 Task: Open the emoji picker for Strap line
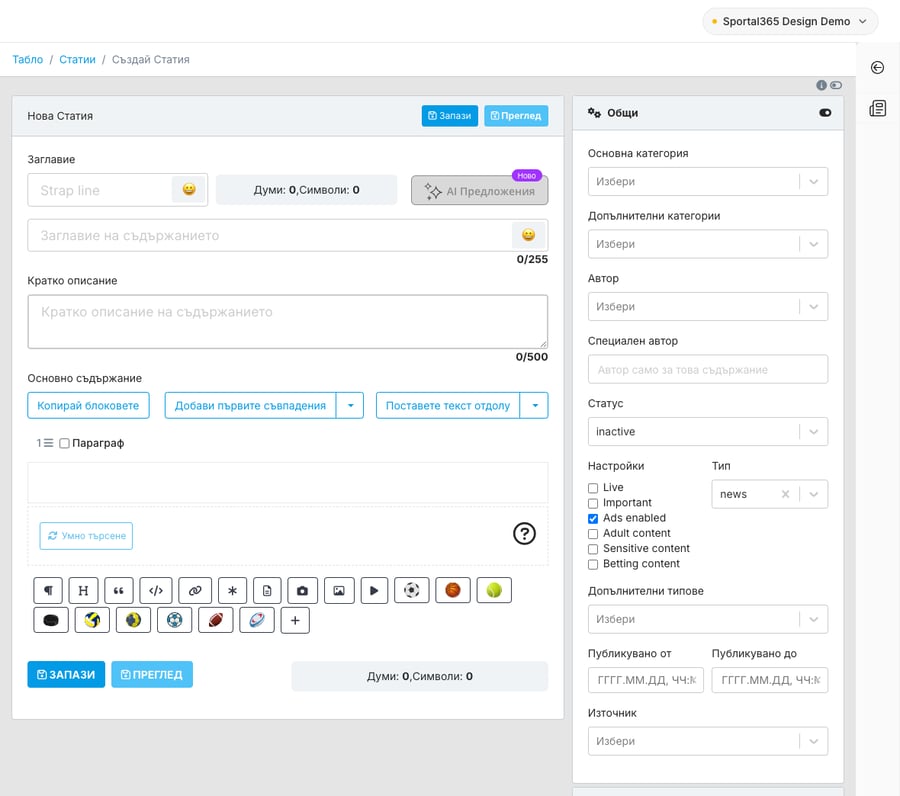(x=189, y=189)
